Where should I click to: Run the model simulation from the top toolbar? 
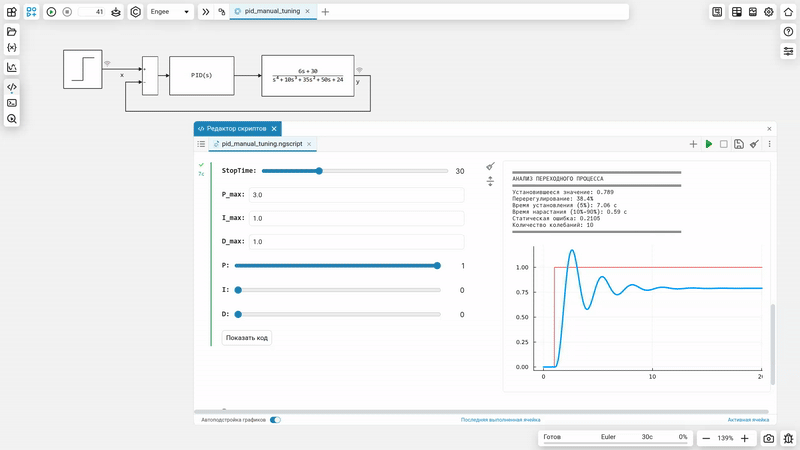click(51, 12)
